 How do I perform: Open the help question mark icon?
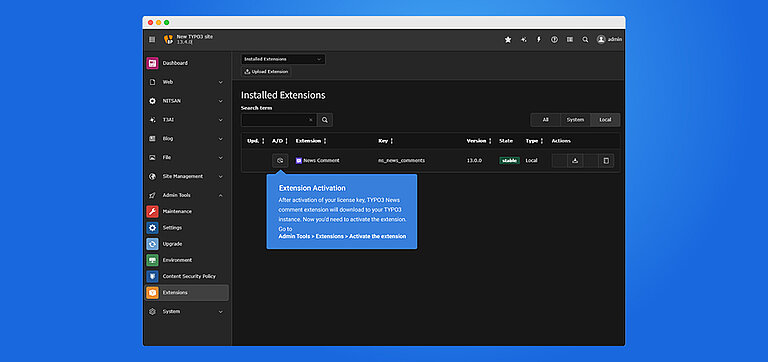[554, 40]
